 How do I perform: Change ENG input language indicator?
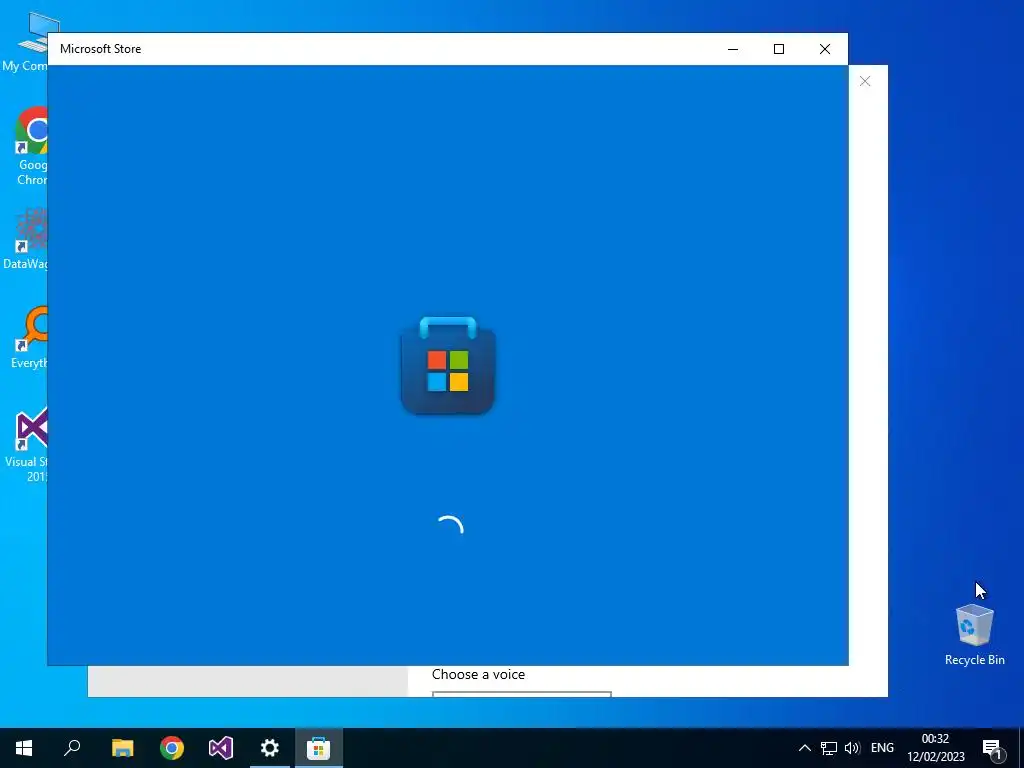click(x=882, y=748)
